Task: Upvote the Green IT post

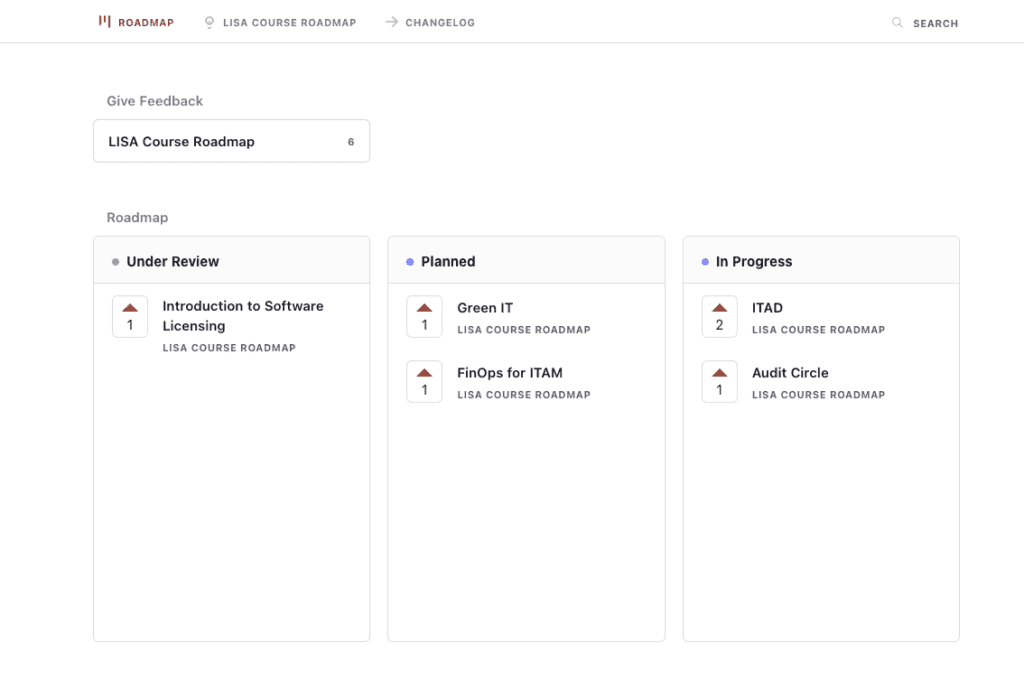Action: tap(424, 317)
